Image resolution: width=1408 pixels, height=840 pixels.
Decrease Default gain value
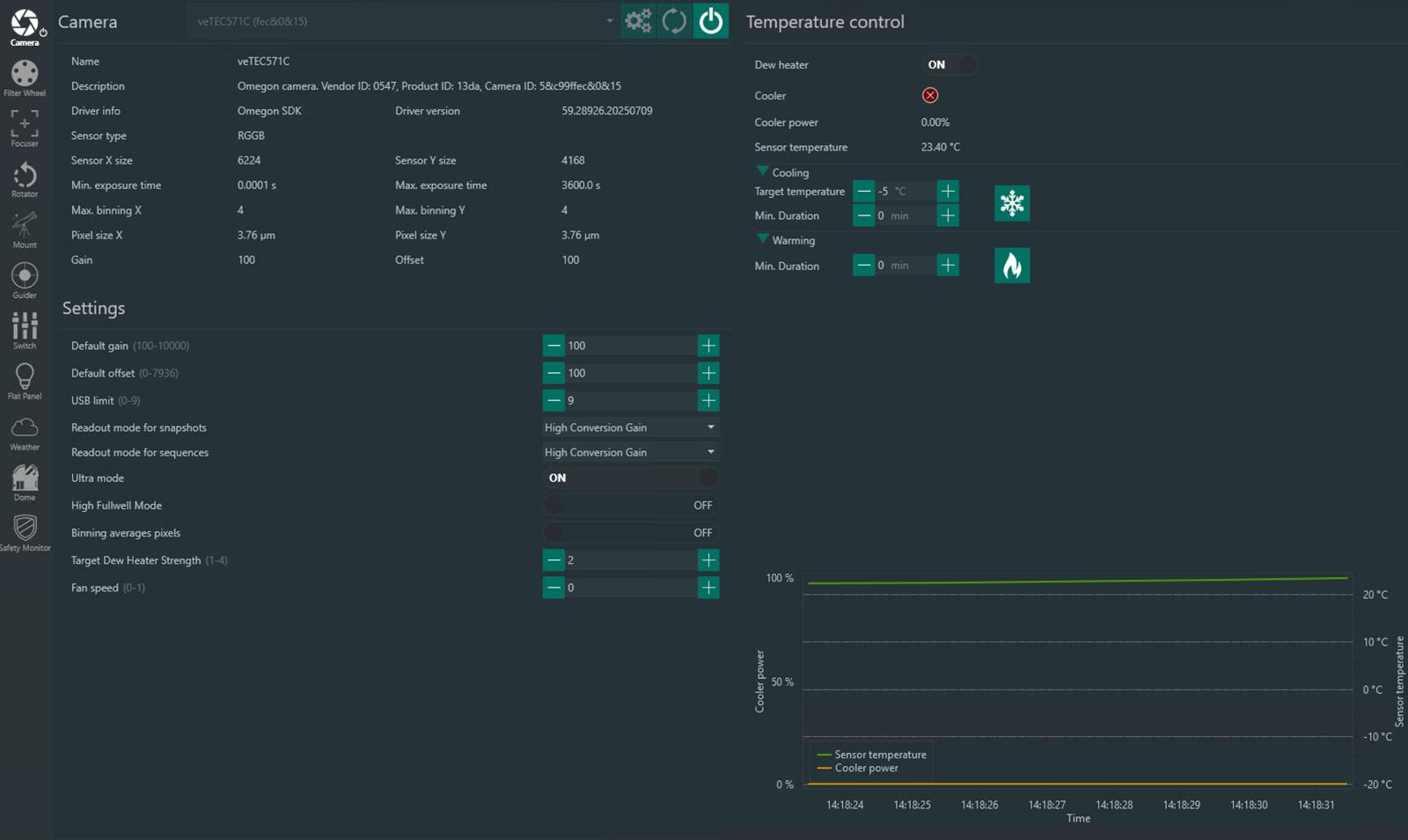pos(554,346)
